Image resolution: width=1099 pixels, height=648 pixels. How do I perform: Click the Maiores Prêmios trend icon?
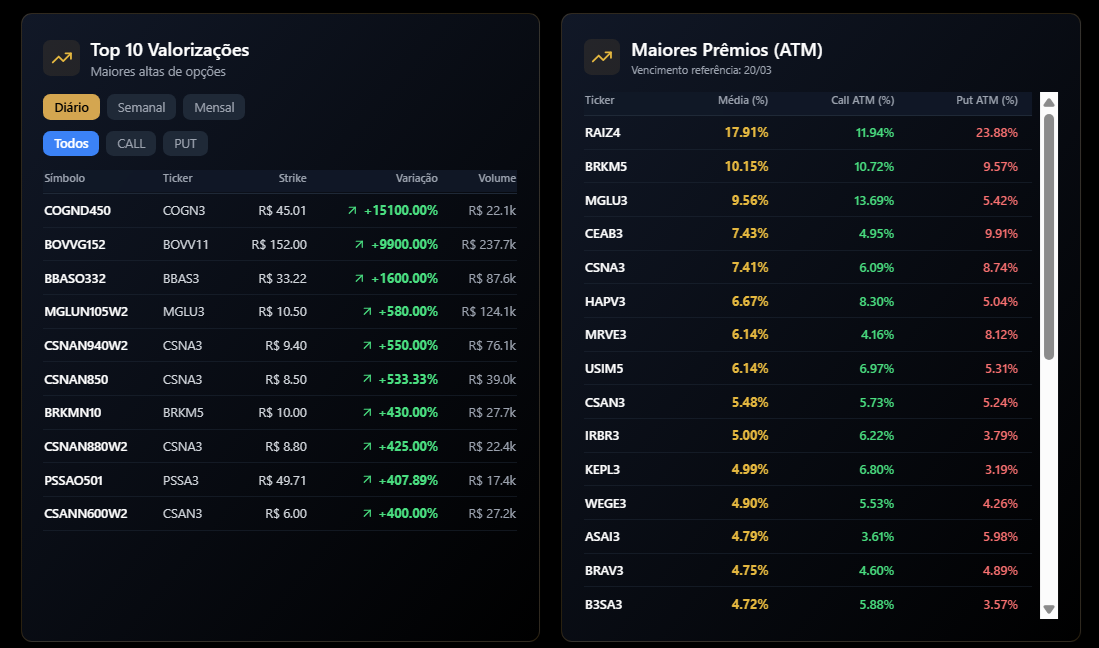(602, 58)
